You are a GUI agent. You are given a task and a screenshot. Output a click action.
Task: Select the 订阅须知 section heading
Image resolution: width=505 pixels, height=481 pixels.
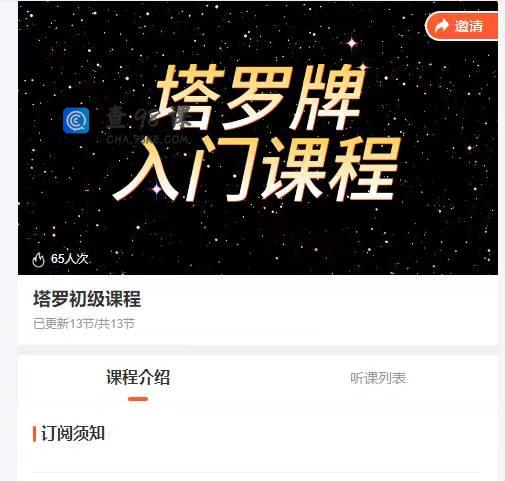coord(73,433)
